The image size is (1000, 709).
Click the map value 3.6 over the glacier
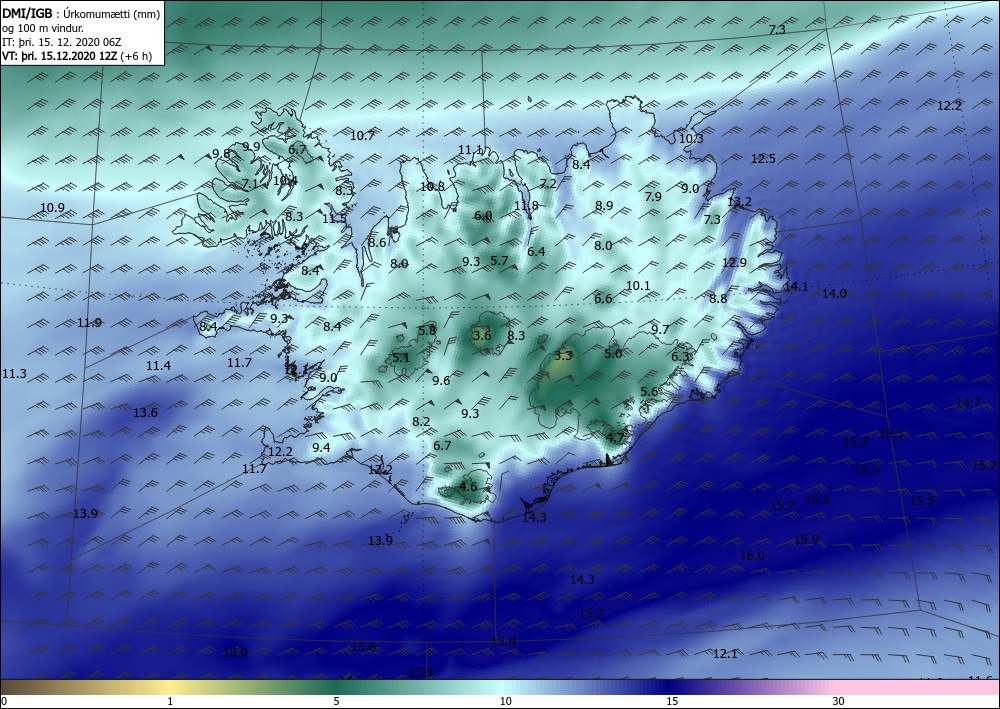tap(482, 335)
